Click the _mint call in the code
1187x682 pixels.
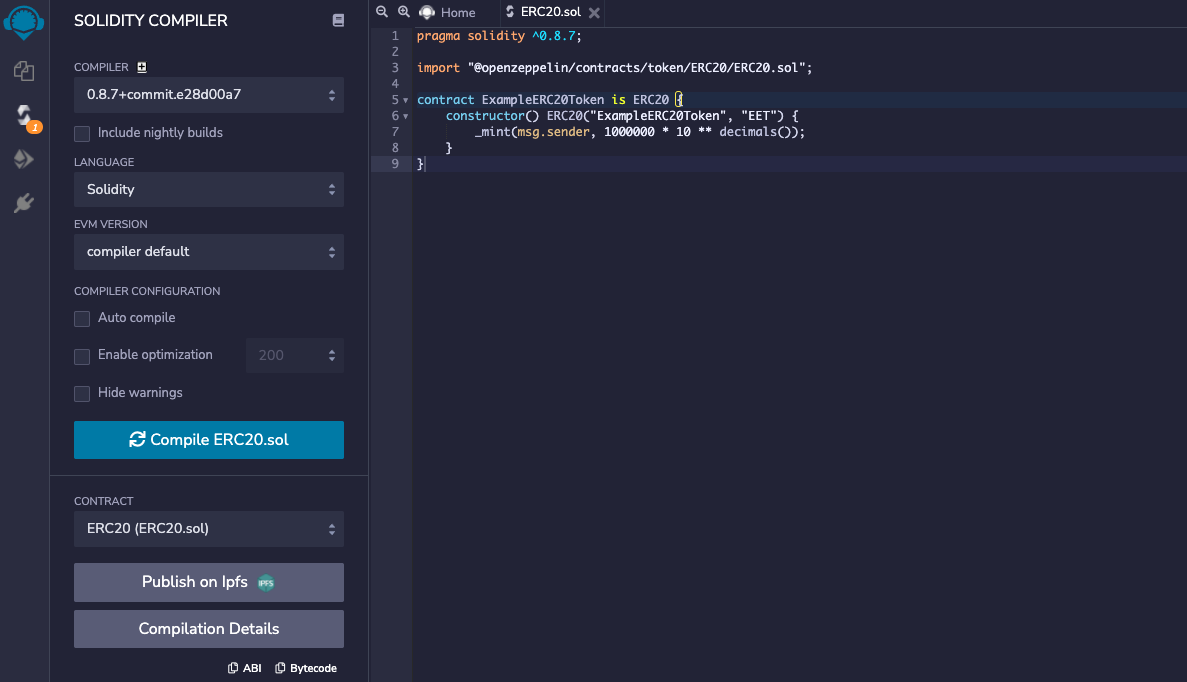pyautogui.click(x=640, y=132)
